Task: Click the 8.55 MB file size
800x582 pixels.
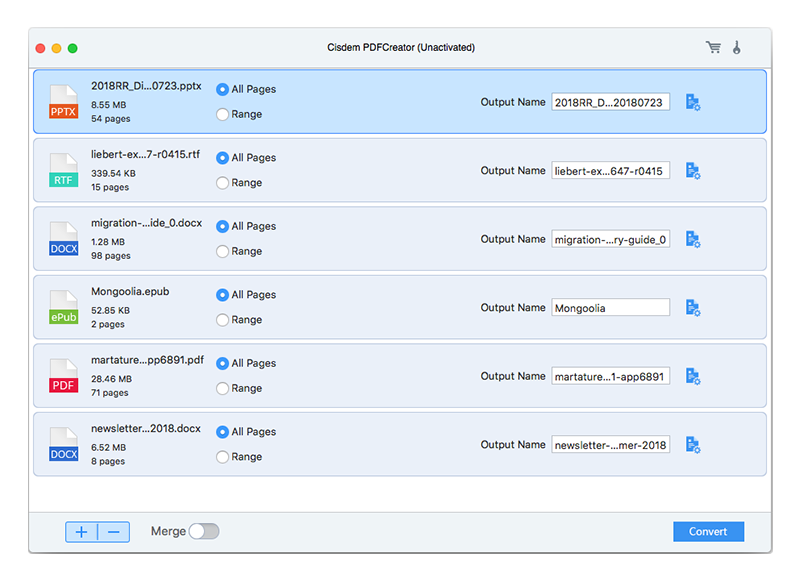Action: click(109, 105)
